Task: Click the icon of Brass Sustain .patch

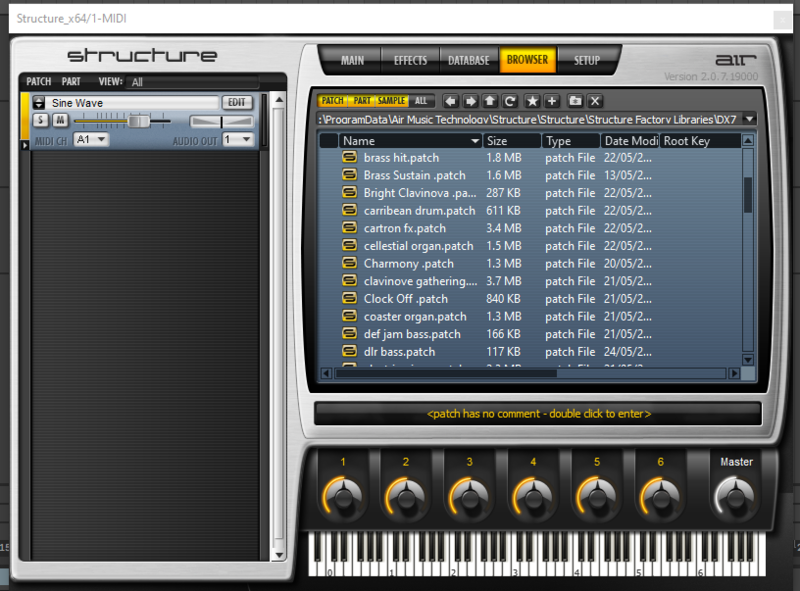Action: (349, 175)
